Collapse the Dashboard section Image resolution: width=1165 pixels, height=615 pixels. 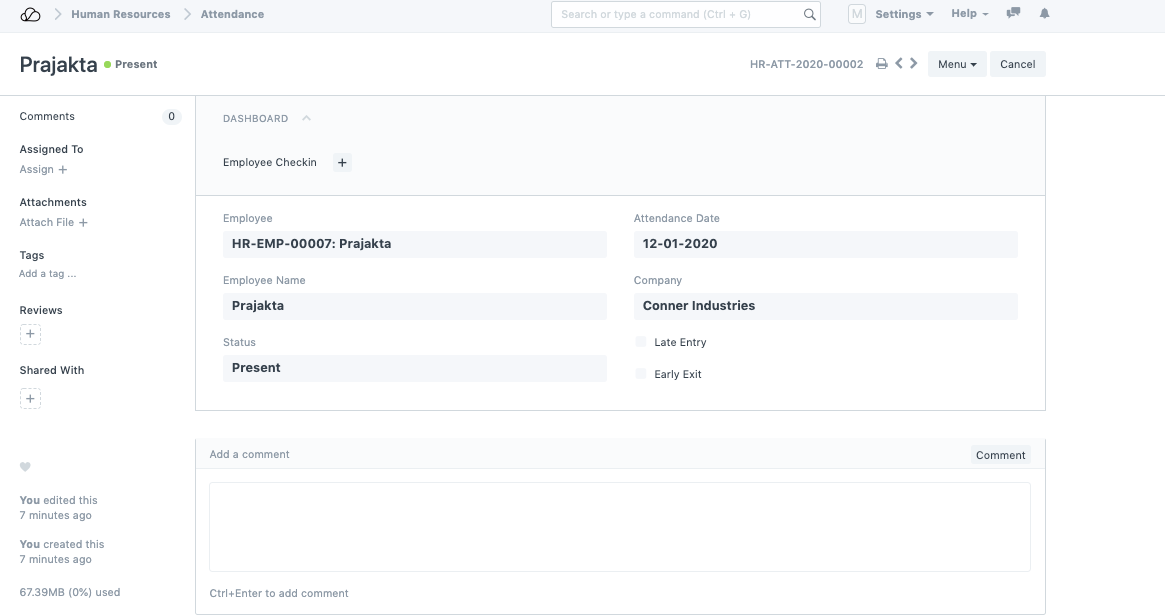click(306, 118)
